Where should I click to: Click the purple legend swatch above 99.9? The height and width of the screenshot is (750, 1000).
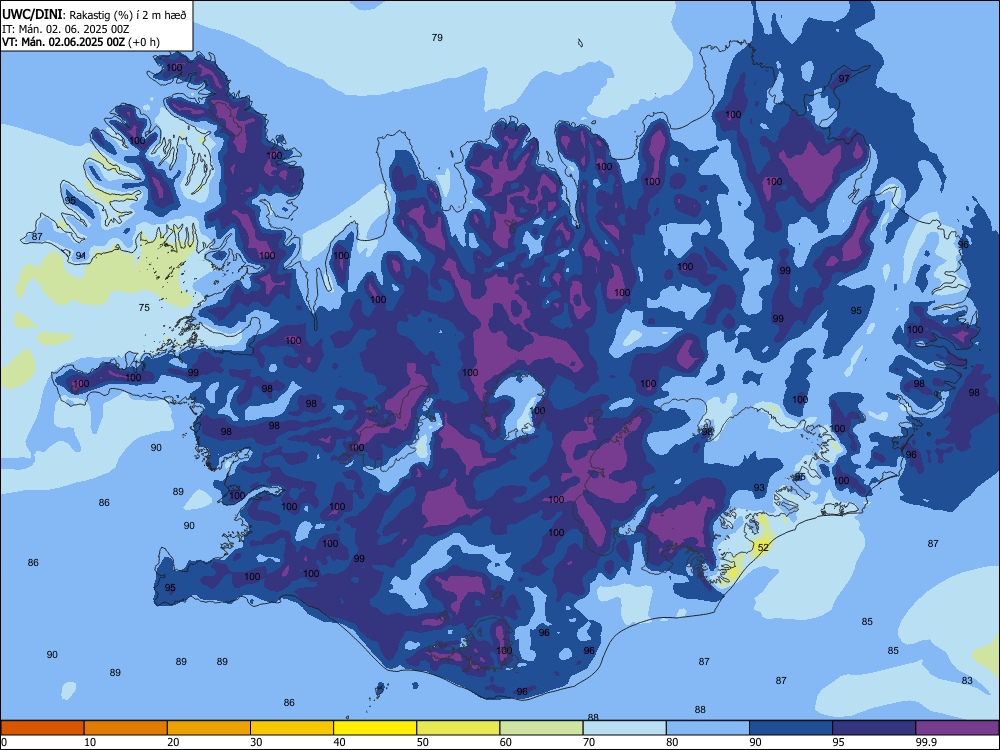tap(957, 728)
